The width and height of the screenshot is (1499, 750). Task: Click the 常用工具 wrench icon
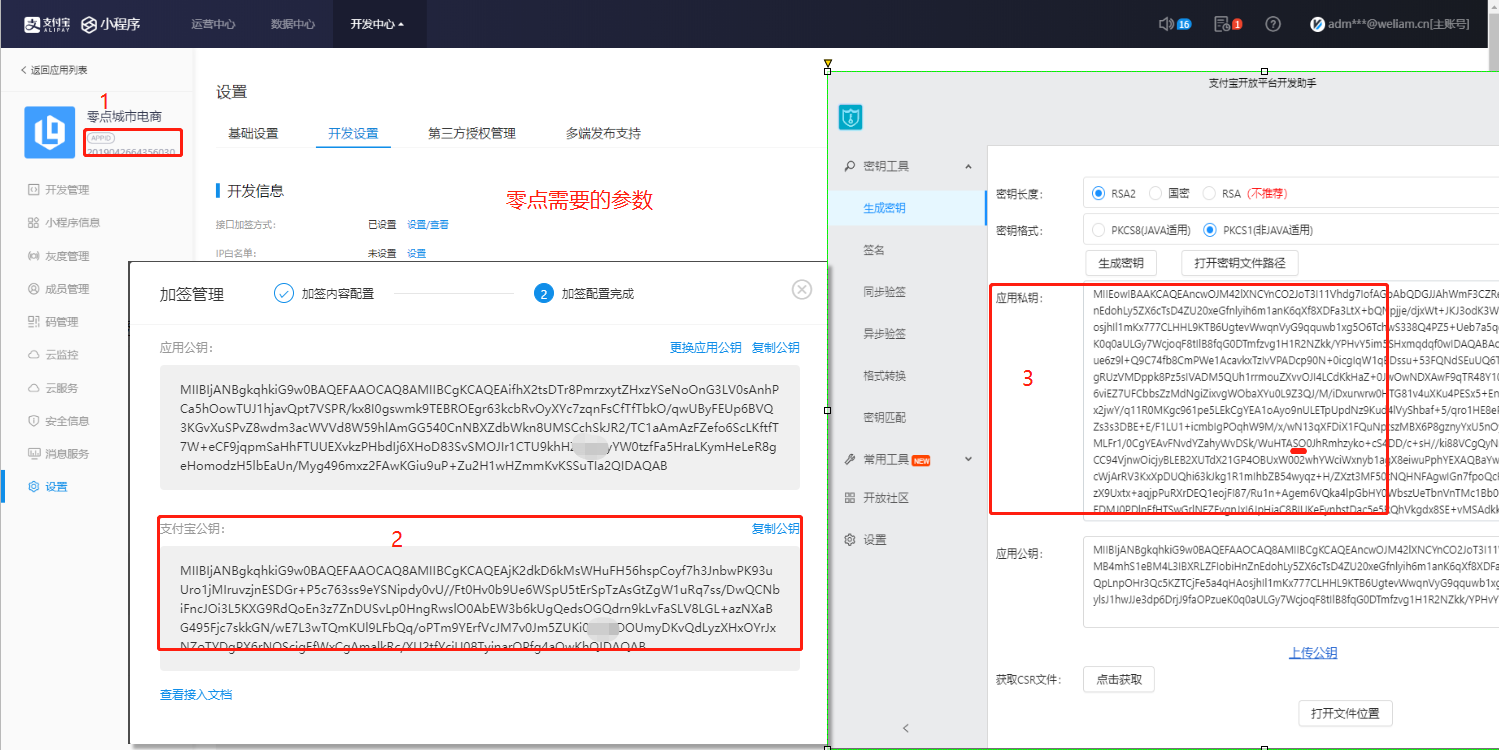click(849, 459)
